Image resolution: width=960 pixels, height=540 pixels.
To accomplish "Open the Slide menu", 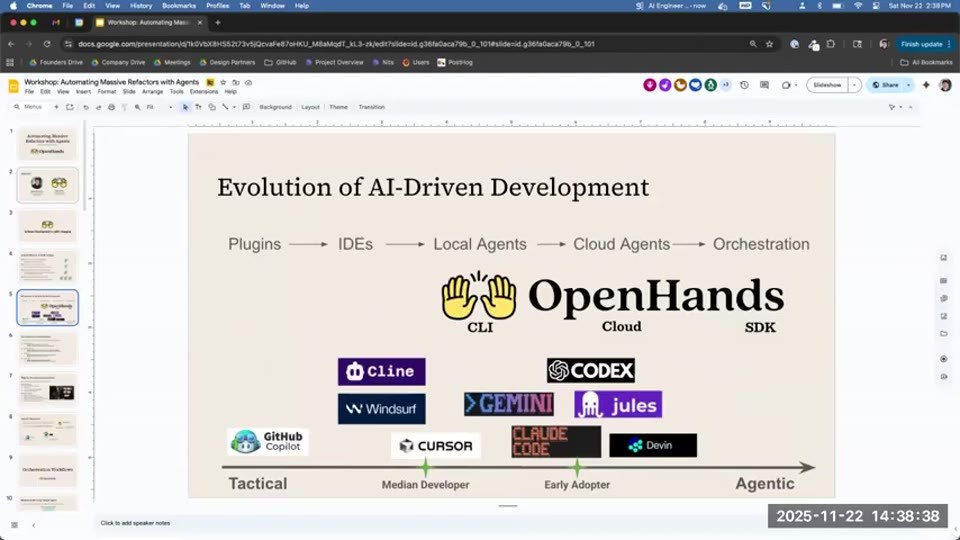I will pyautogui.click(x=129, y=92).
